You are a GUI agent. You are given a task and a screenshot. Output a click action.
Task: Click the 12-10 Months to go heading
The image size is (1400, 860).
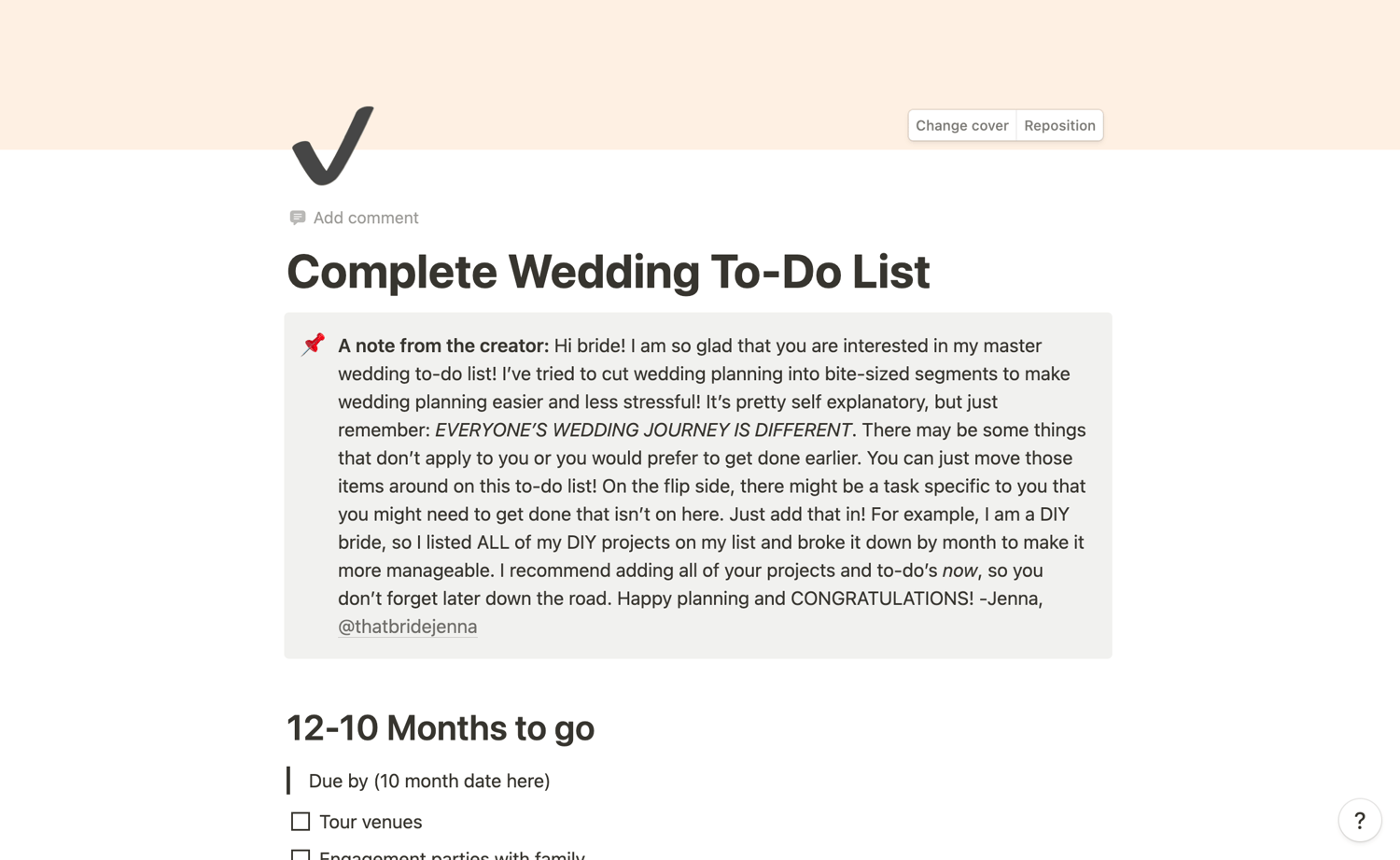coord(441,728)
